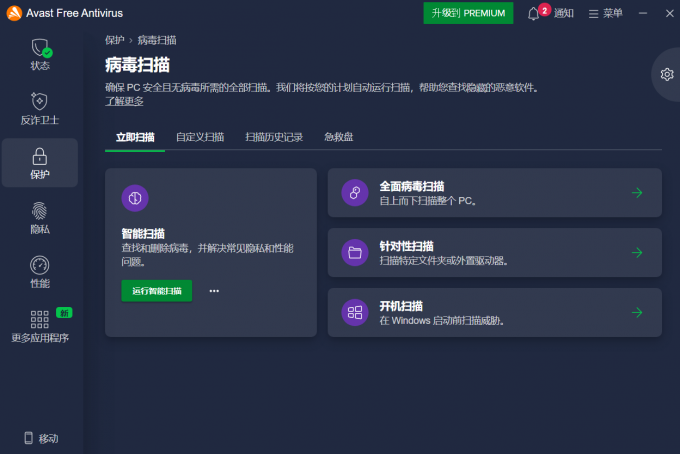Click the 智能扫描 heading text

pos(143,234)
